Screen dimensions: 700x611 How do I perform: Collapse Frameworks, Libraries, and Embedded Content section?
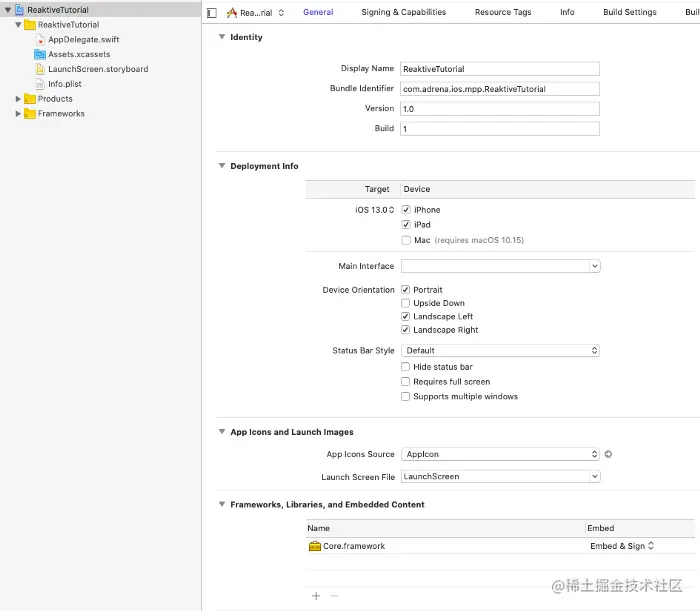pyautogui.click(x=222, y=504)
